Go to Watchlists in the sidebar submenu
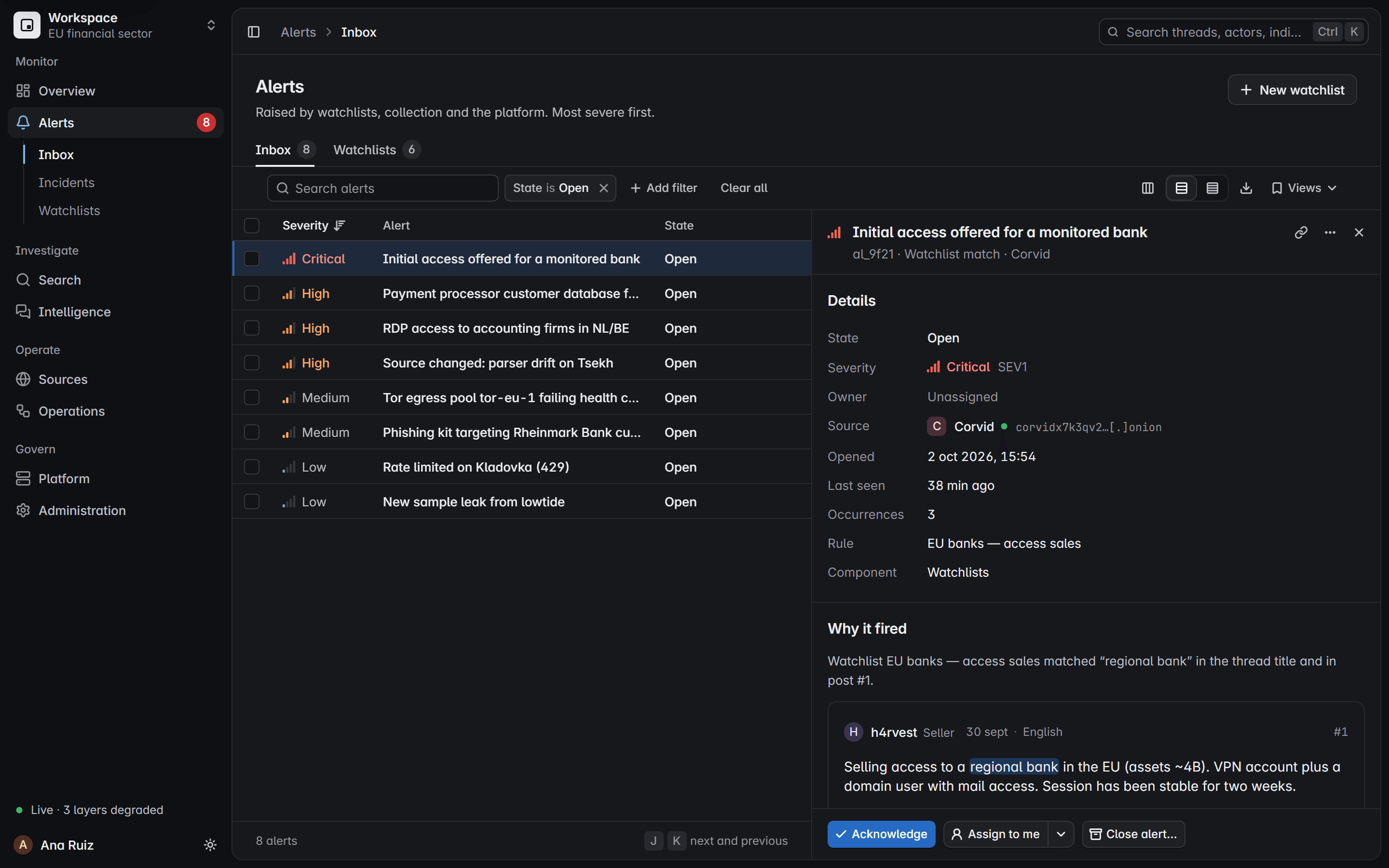1389x868 pixels. [x=69, y=211]
